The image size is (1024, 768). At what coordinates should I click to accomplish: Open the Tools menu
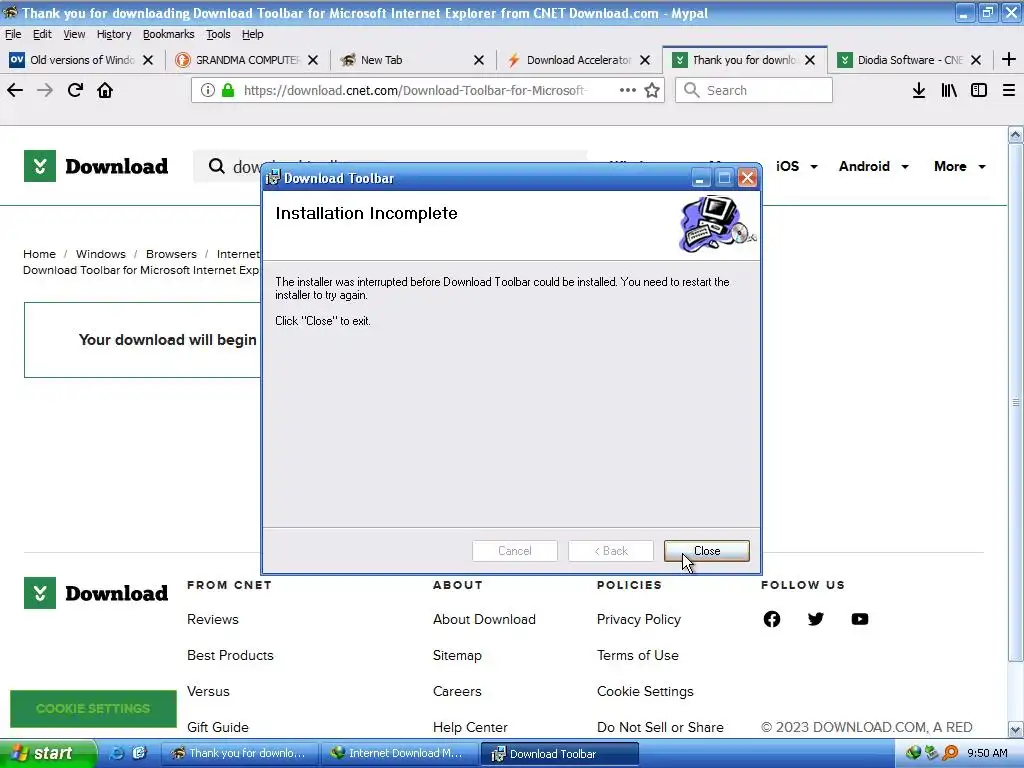218,34
